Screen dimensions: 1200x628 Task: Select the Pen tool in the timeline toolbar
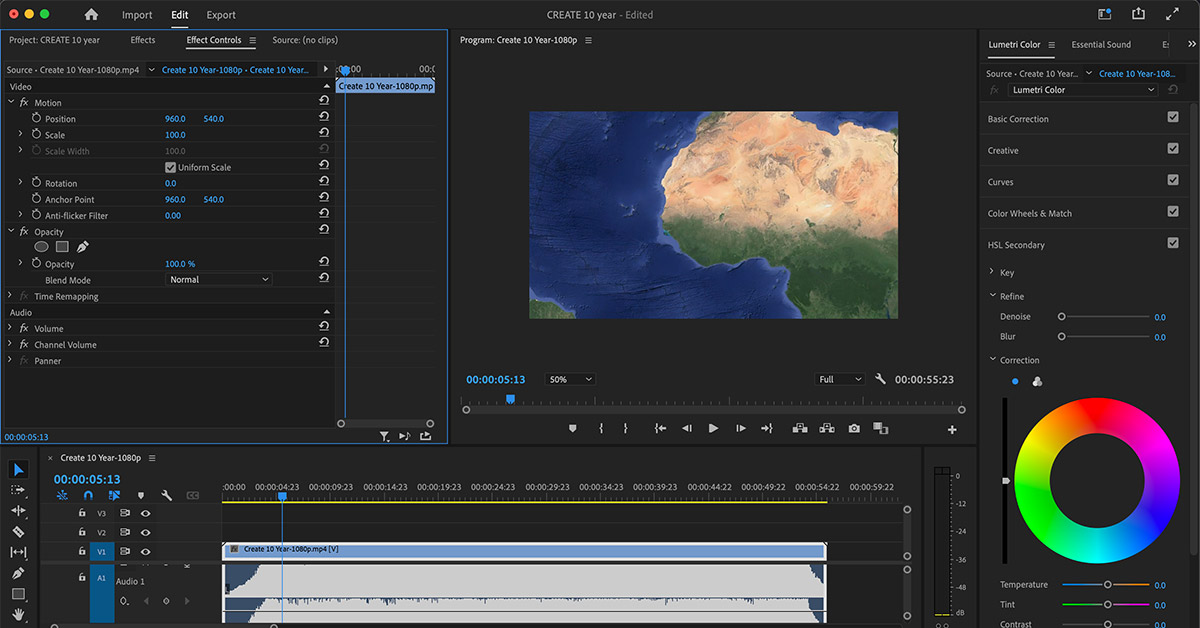pos(17,572)
